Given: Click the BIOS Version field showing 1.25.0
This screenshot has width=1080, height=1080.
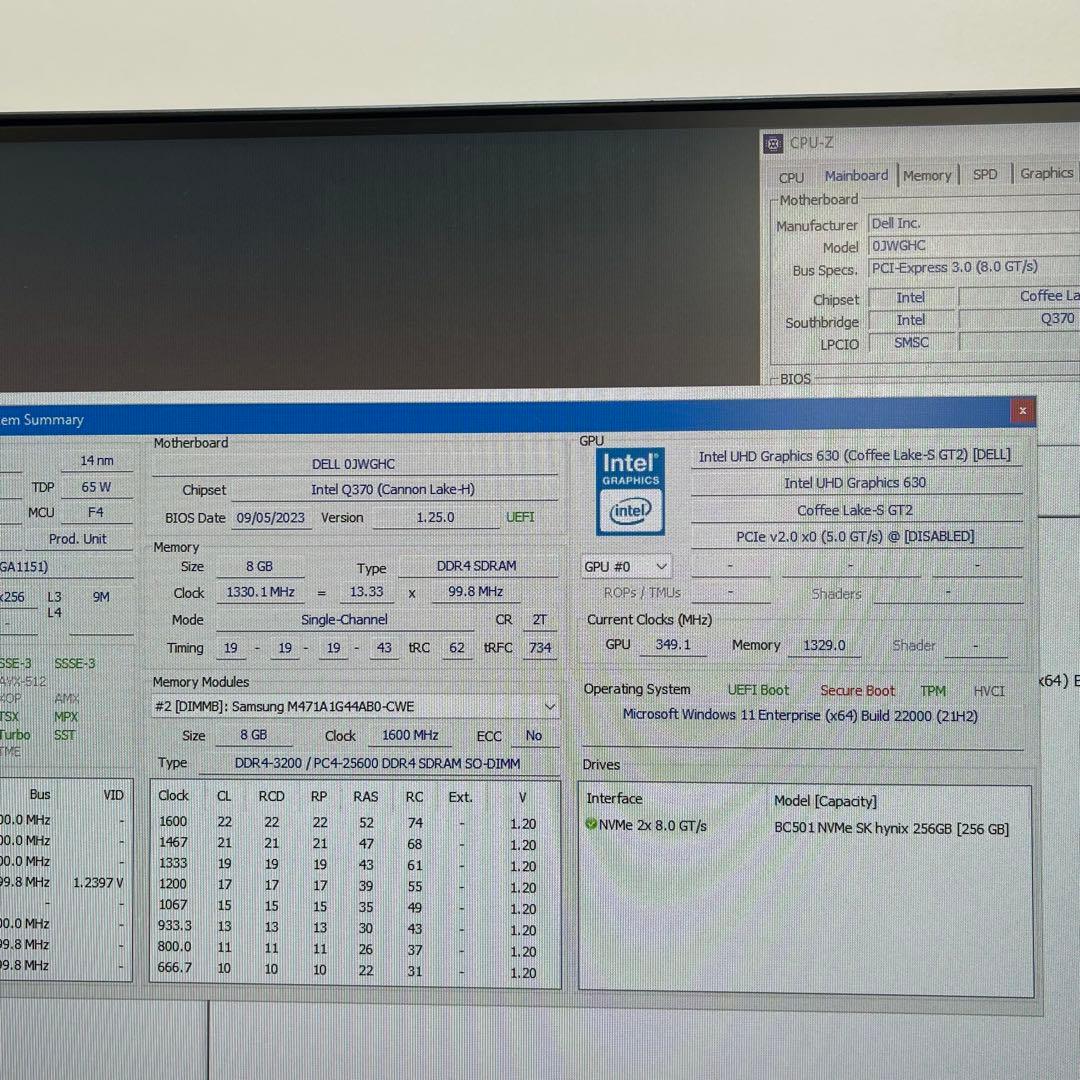Looking at the screenshot, I should click(437, 517).
